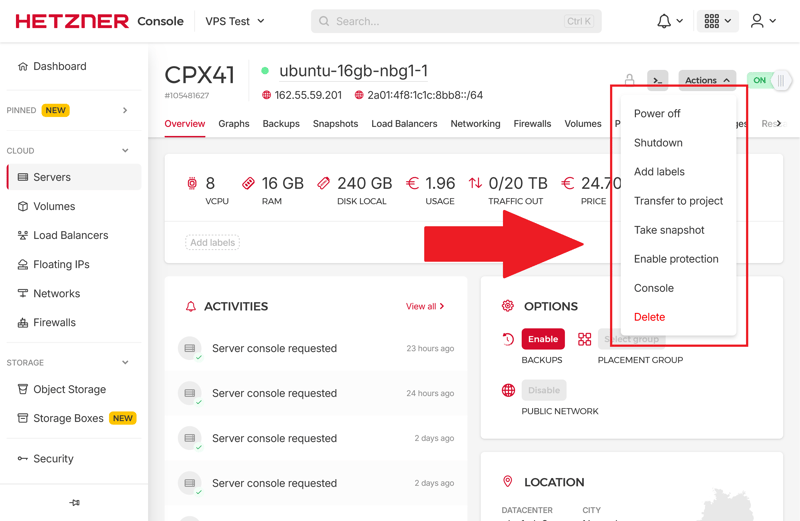Click the notifications bell icon
Image resolution: width=800 pixels, height=521 pixels.
[x=664, y=21]
